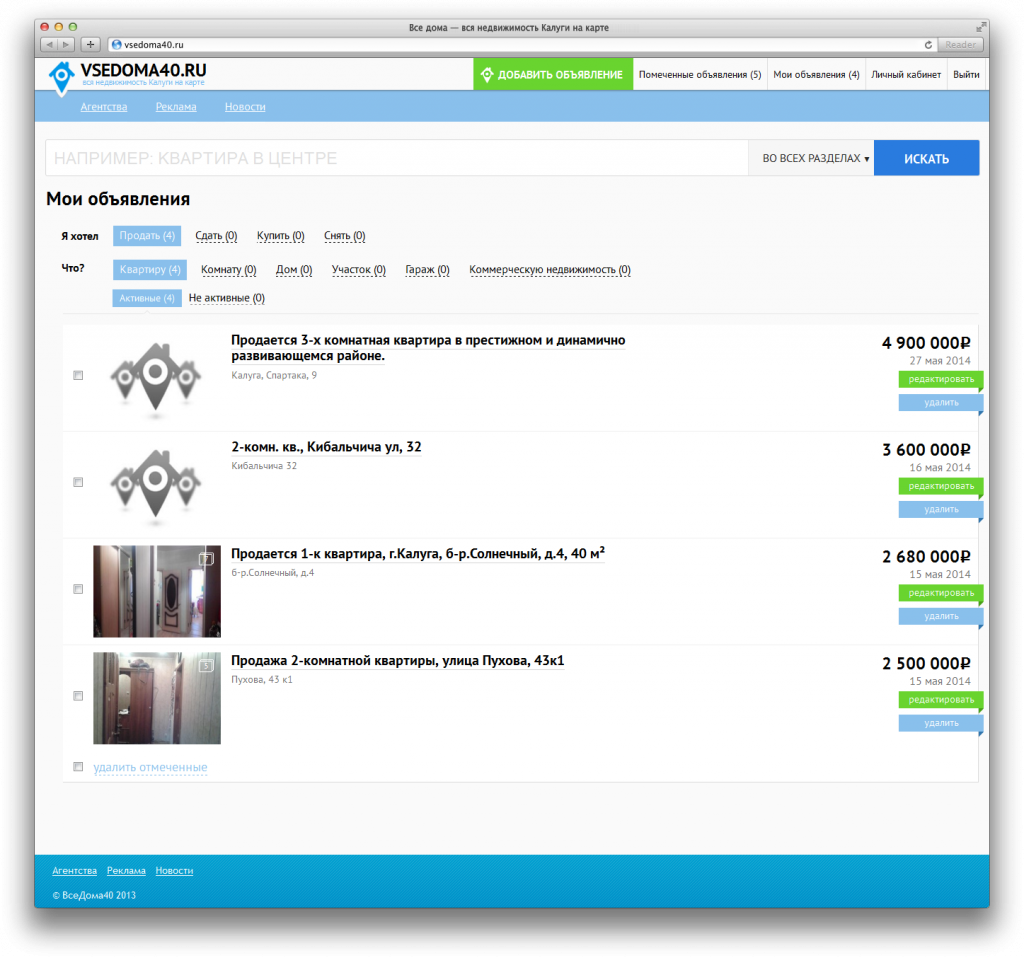
Task: Expand the Во всех разделах dropdown
Action: (x=815, y=158)
